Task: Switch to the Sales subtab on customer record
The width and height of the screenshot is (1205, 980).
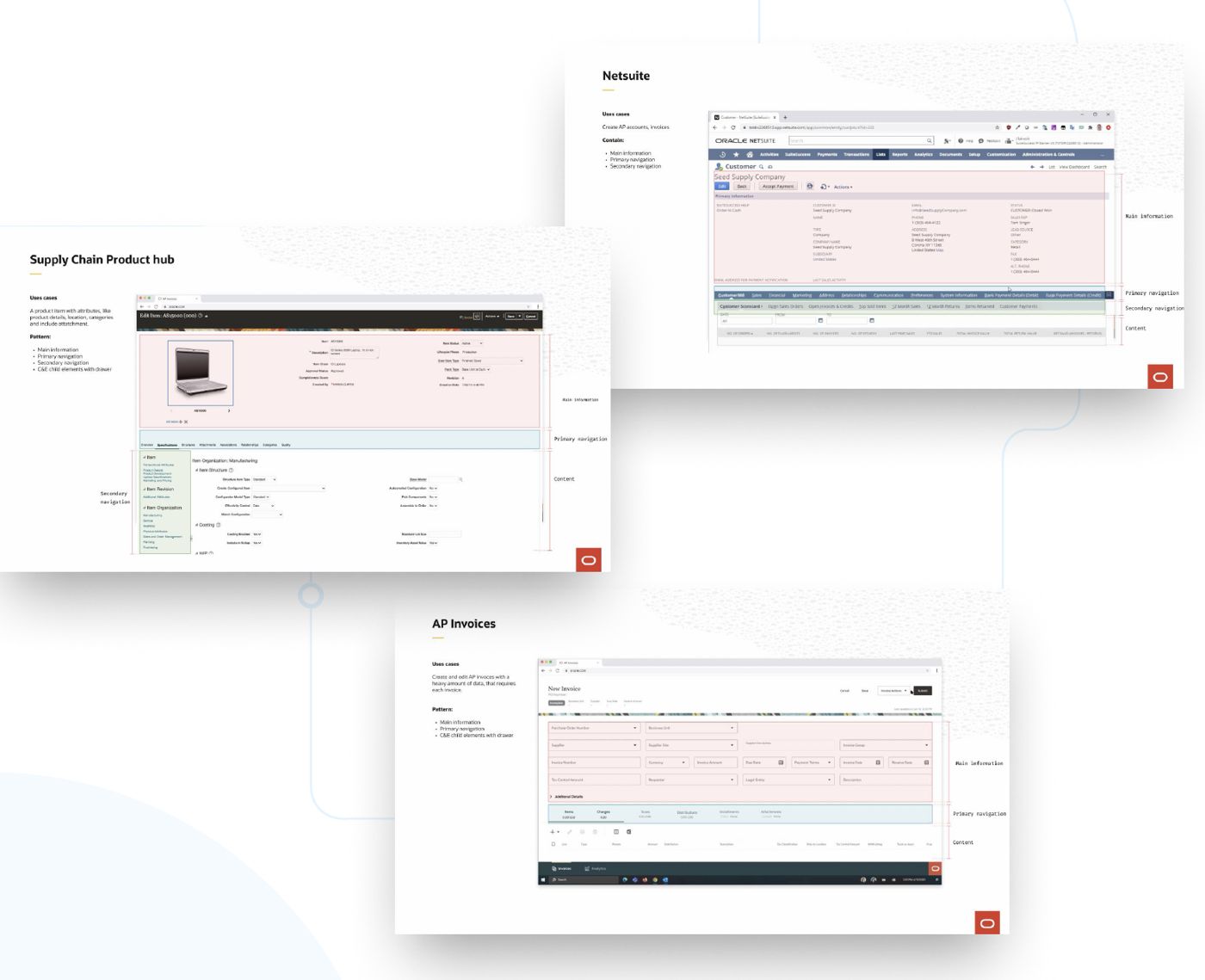Action: (757, 295)
